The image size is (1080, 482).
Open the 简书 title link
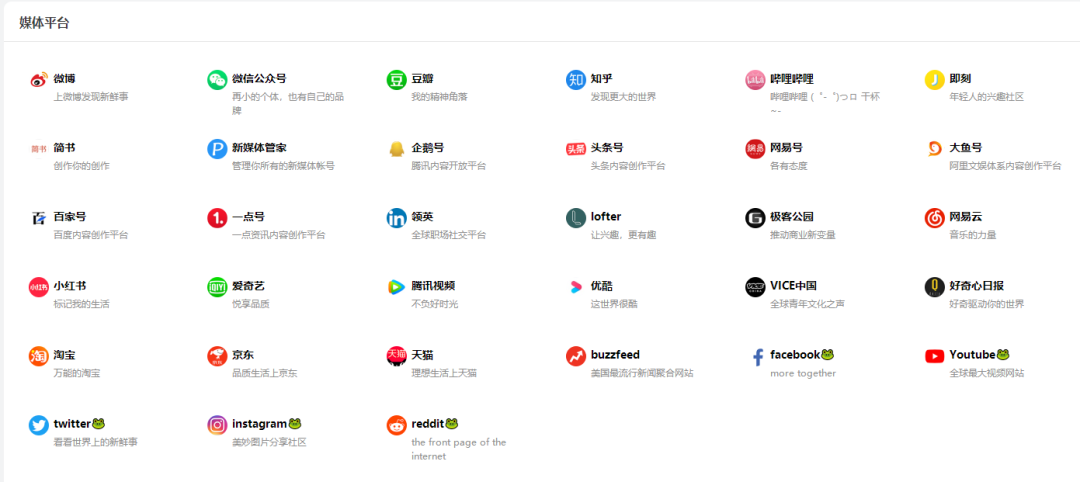(x=65, y=147)
